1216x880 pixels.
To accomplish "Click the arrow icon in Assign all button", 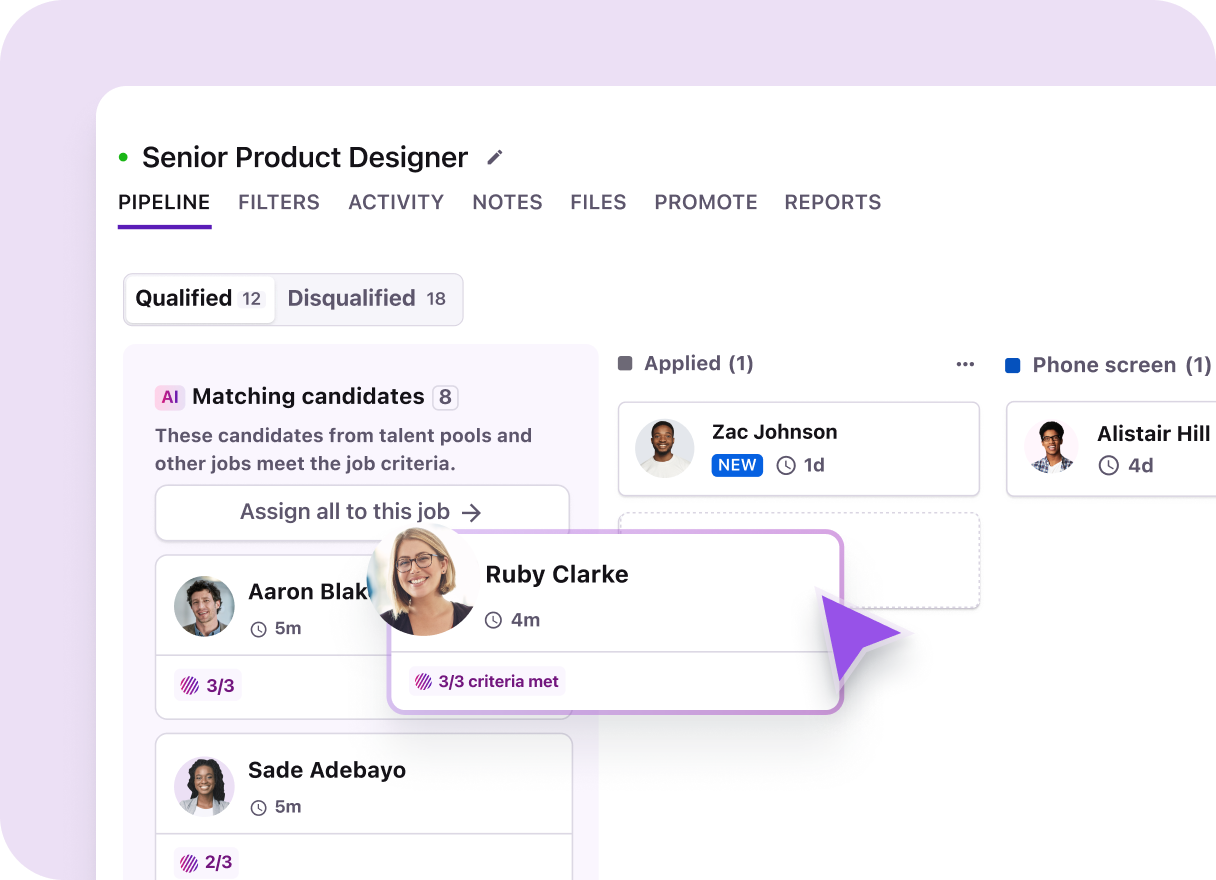I will point(472,513).
